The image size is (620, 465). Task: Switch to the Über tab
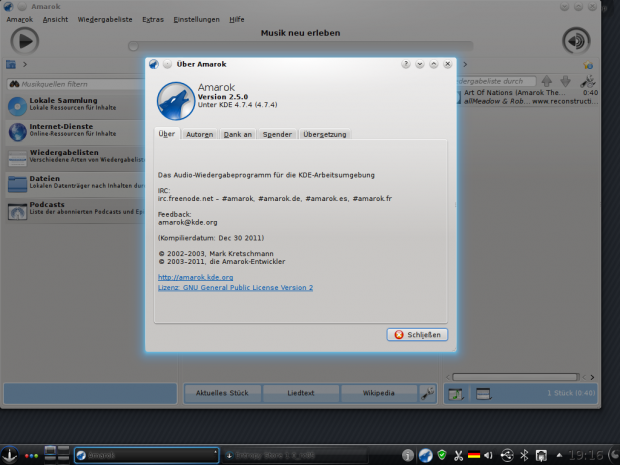click(x=166, y=134)
